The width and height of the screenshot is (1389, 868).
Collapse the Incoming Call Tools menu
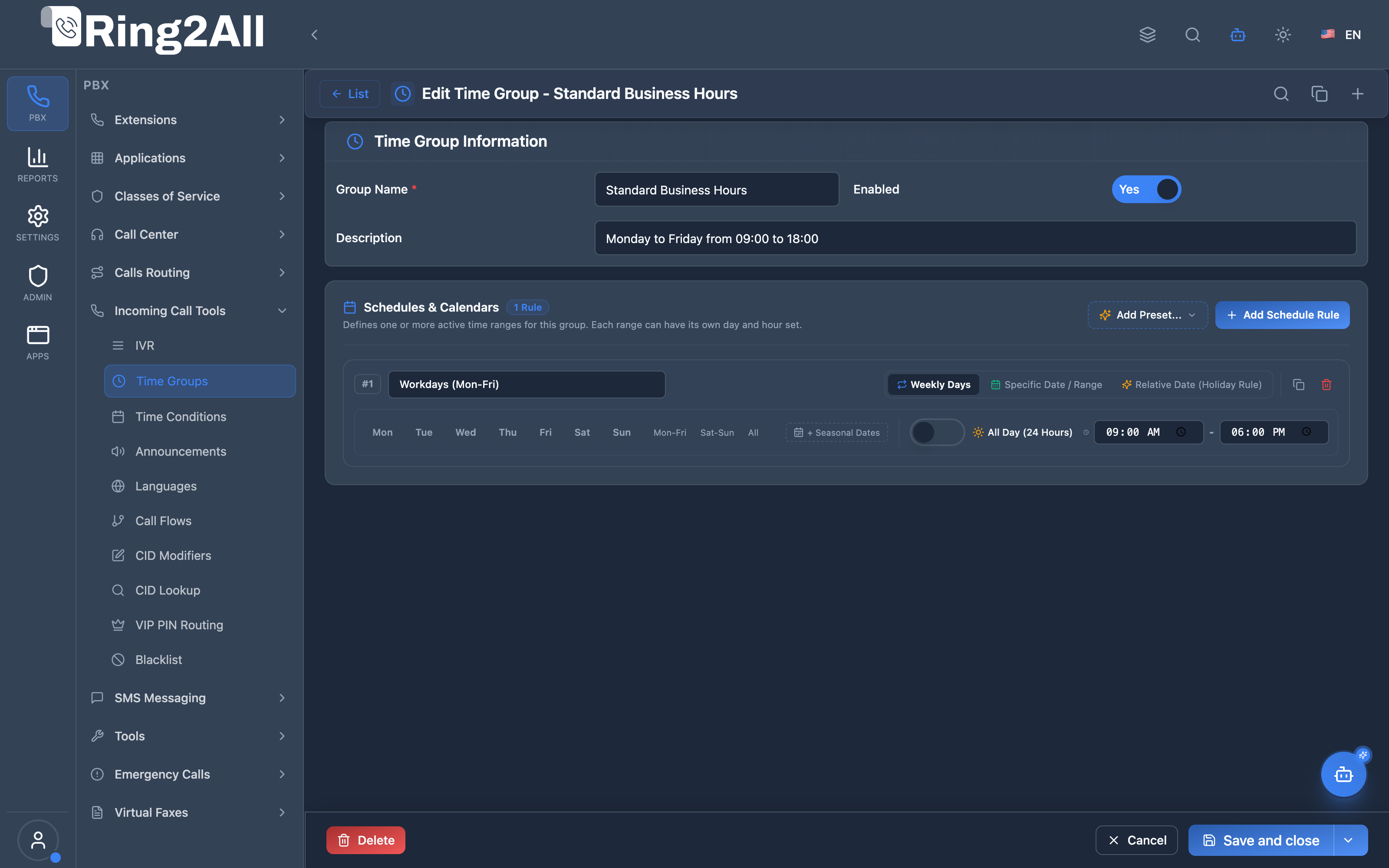tap(188, 311)
